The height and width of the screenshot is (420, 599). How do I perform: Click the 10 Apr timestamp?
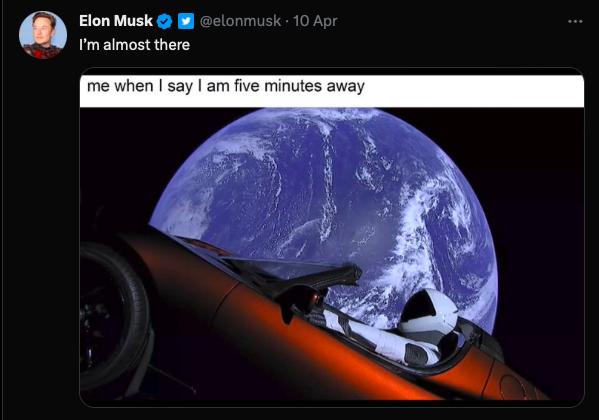[x=315, y=21]
